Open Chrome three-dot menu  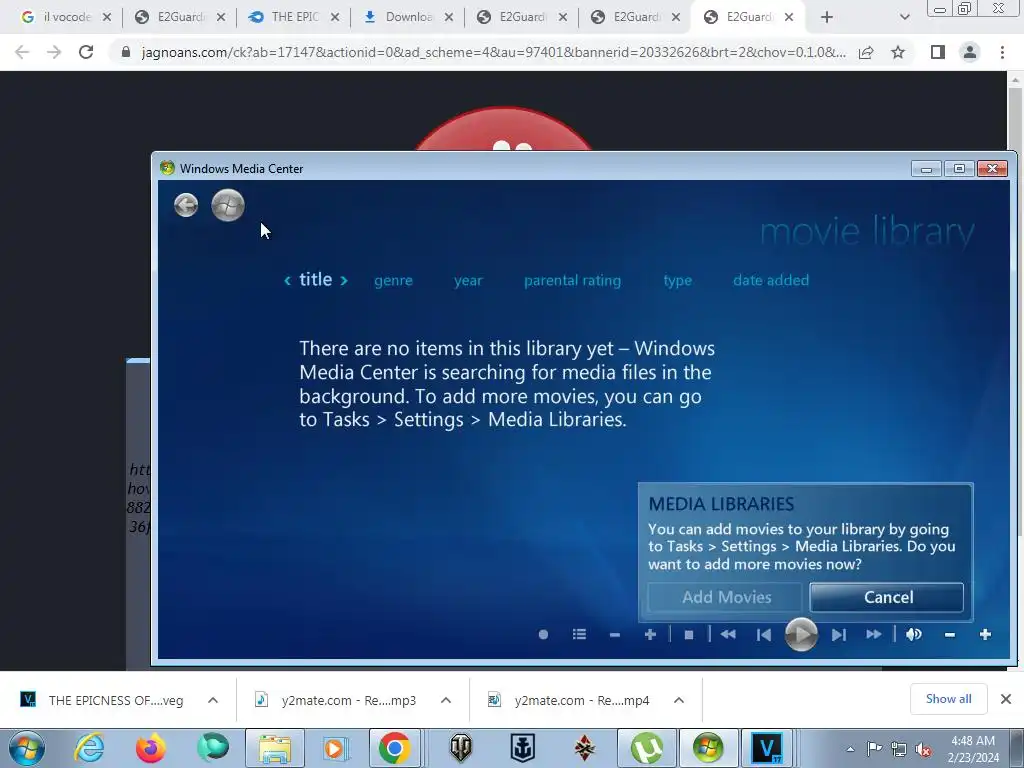(x=1002, y=52)
